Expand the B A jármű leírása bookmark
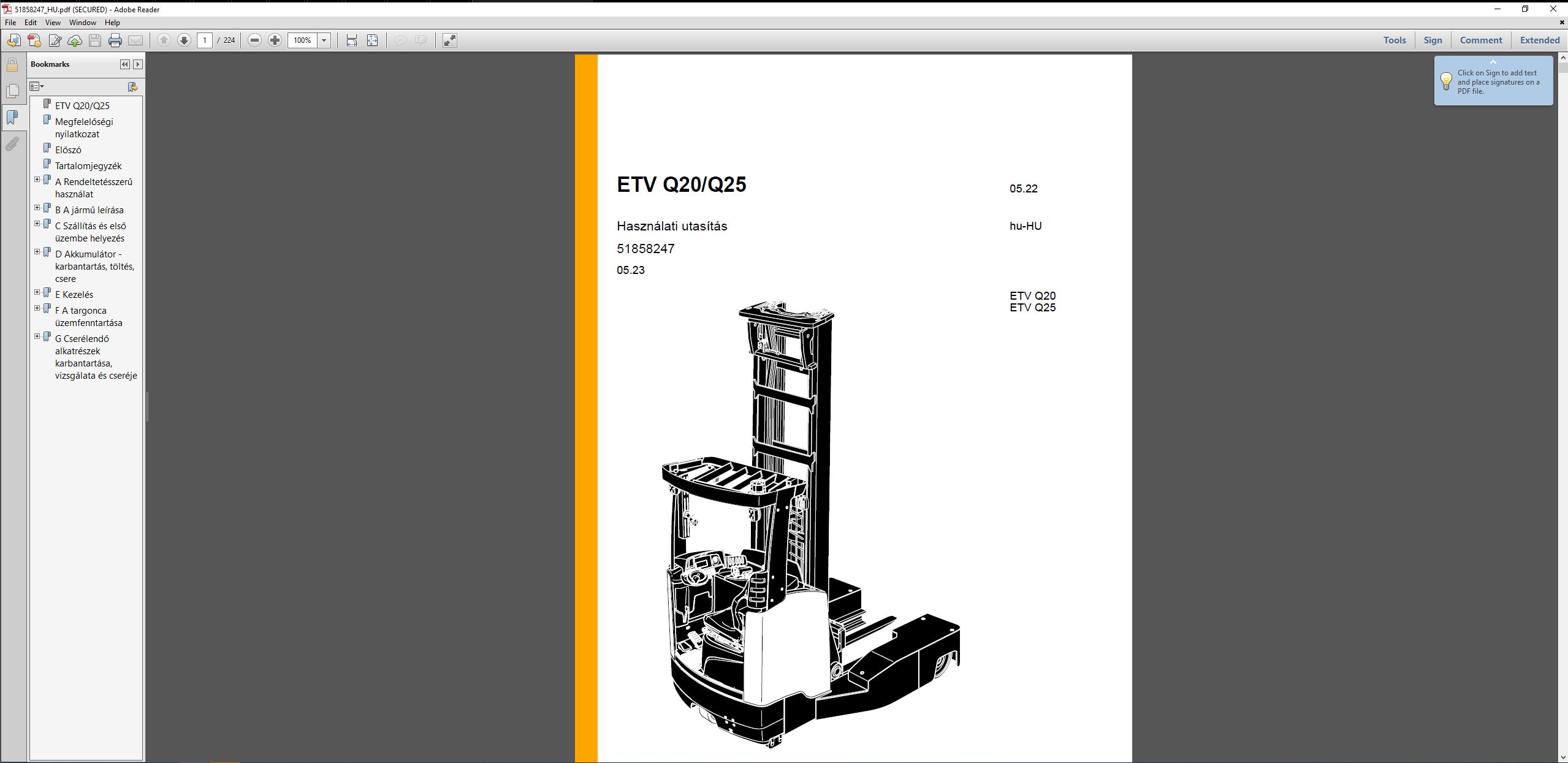 click(37, 208)
